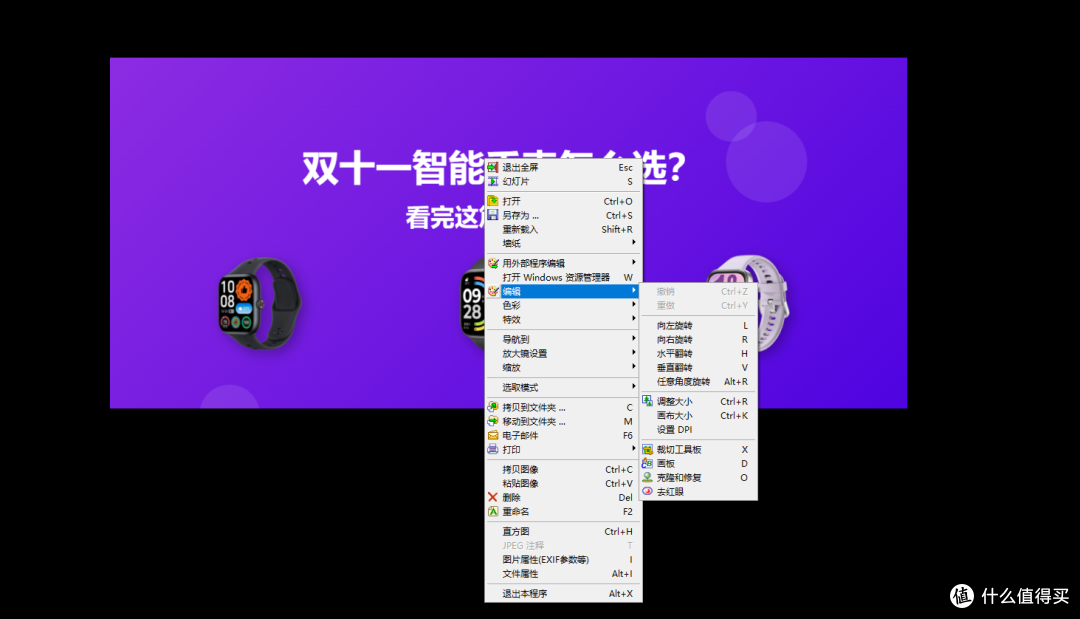Click the black smartwatch in the image

(259, 303)
